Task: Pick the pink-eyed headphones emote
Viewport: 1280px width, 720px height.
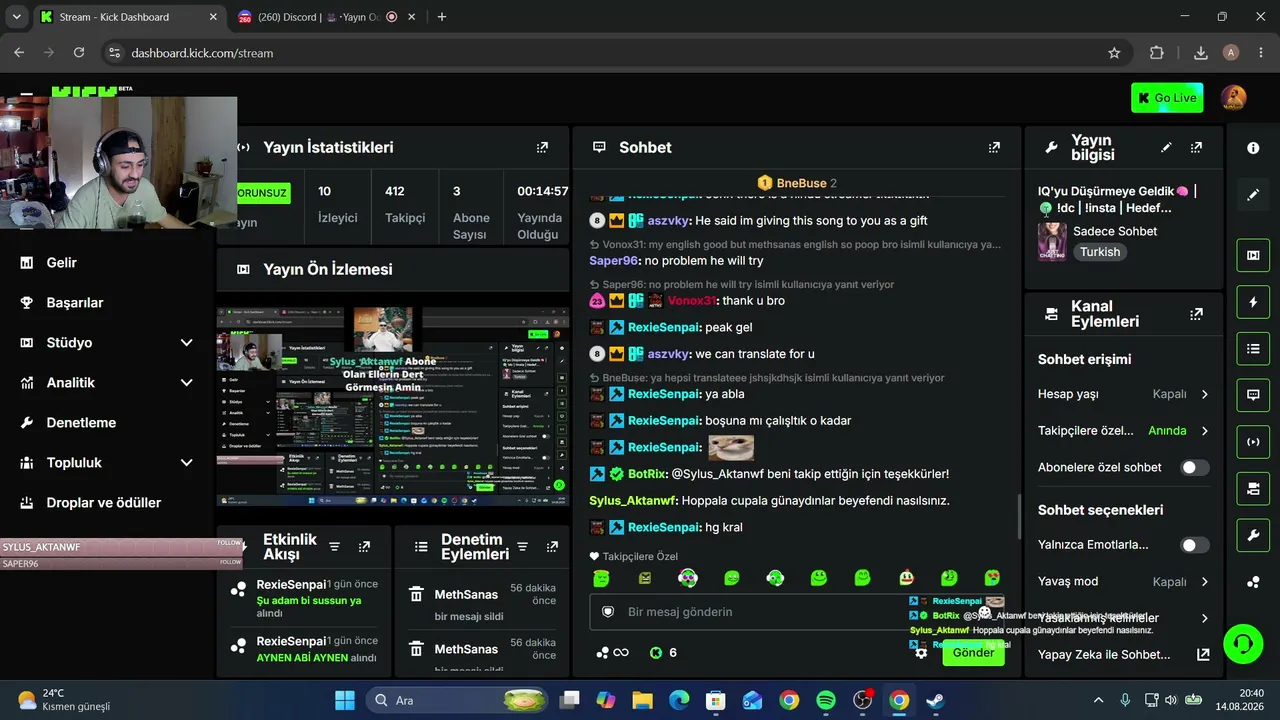Action: point(688,577)
